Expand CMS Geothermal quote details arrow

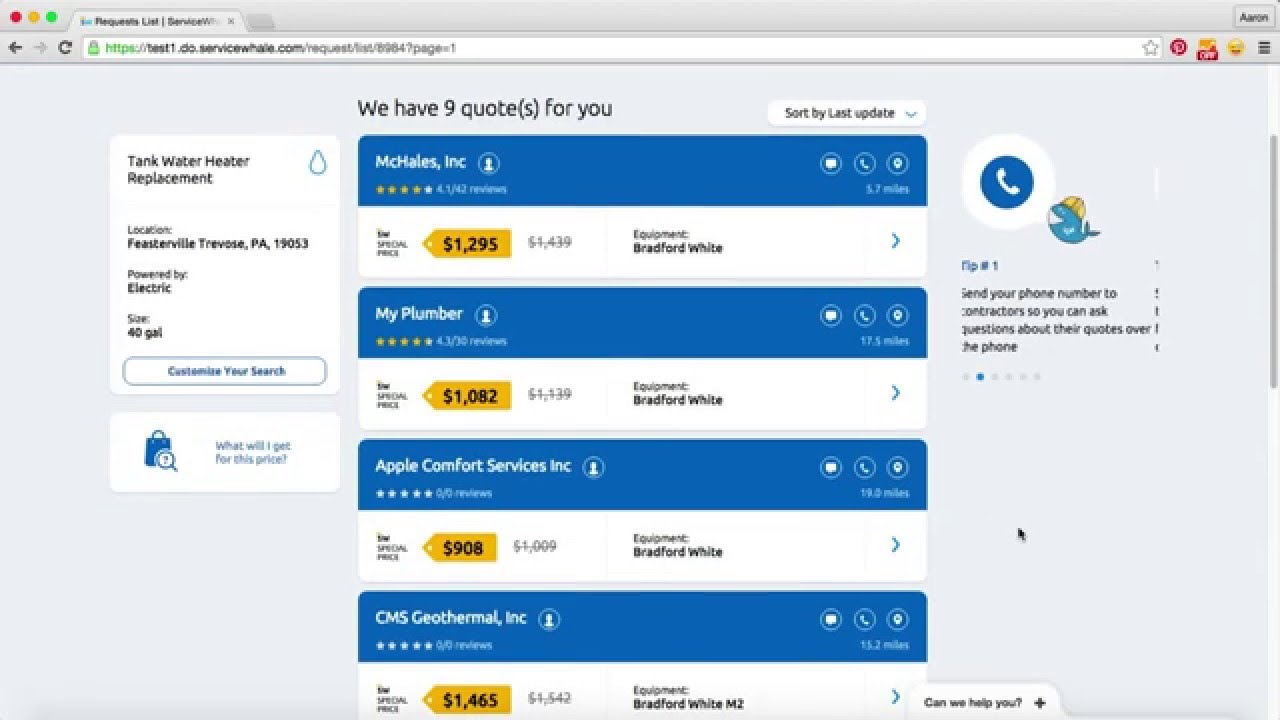click(896, 697)
